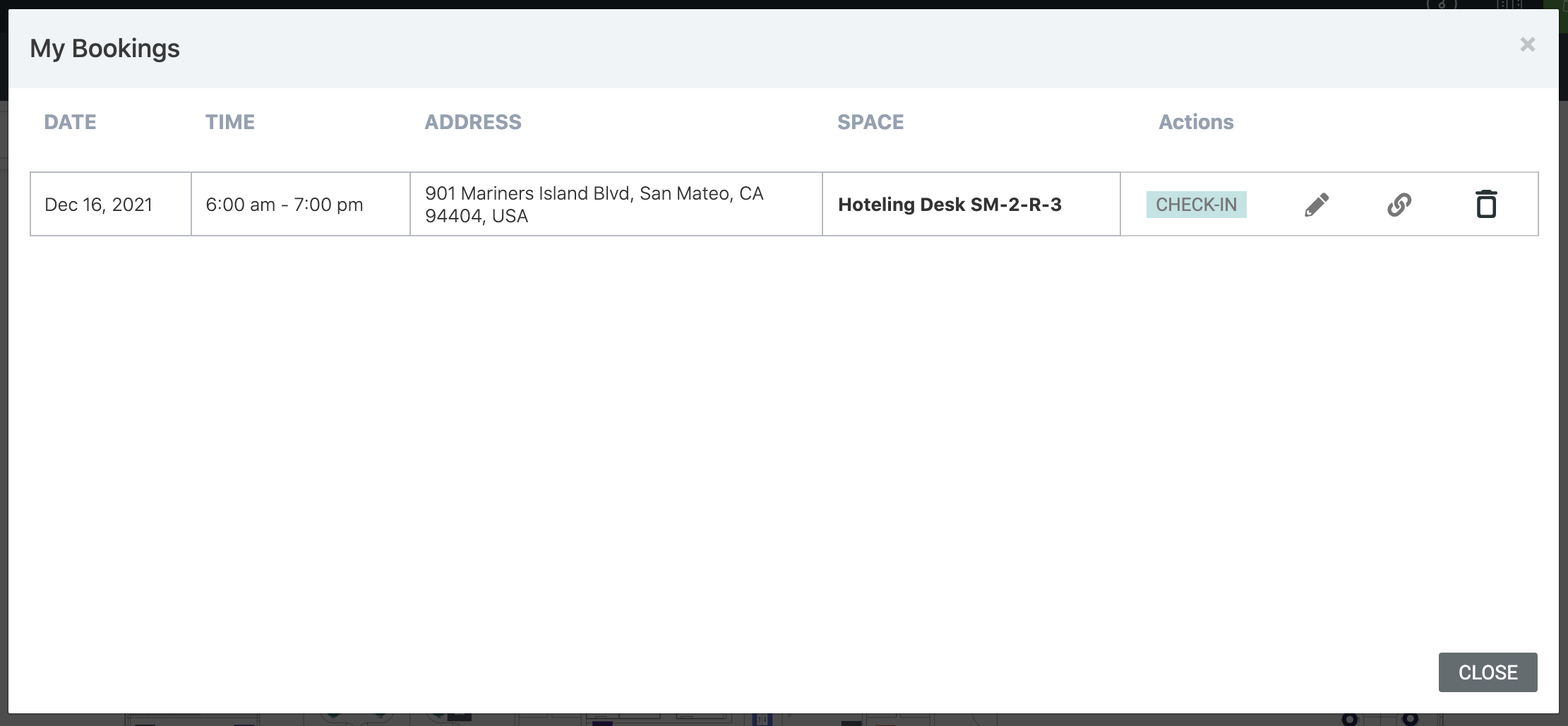This screenshot has height=726, width=1568.
Task: Dismiss My Bookings with the X
Action: point(1527,44)
